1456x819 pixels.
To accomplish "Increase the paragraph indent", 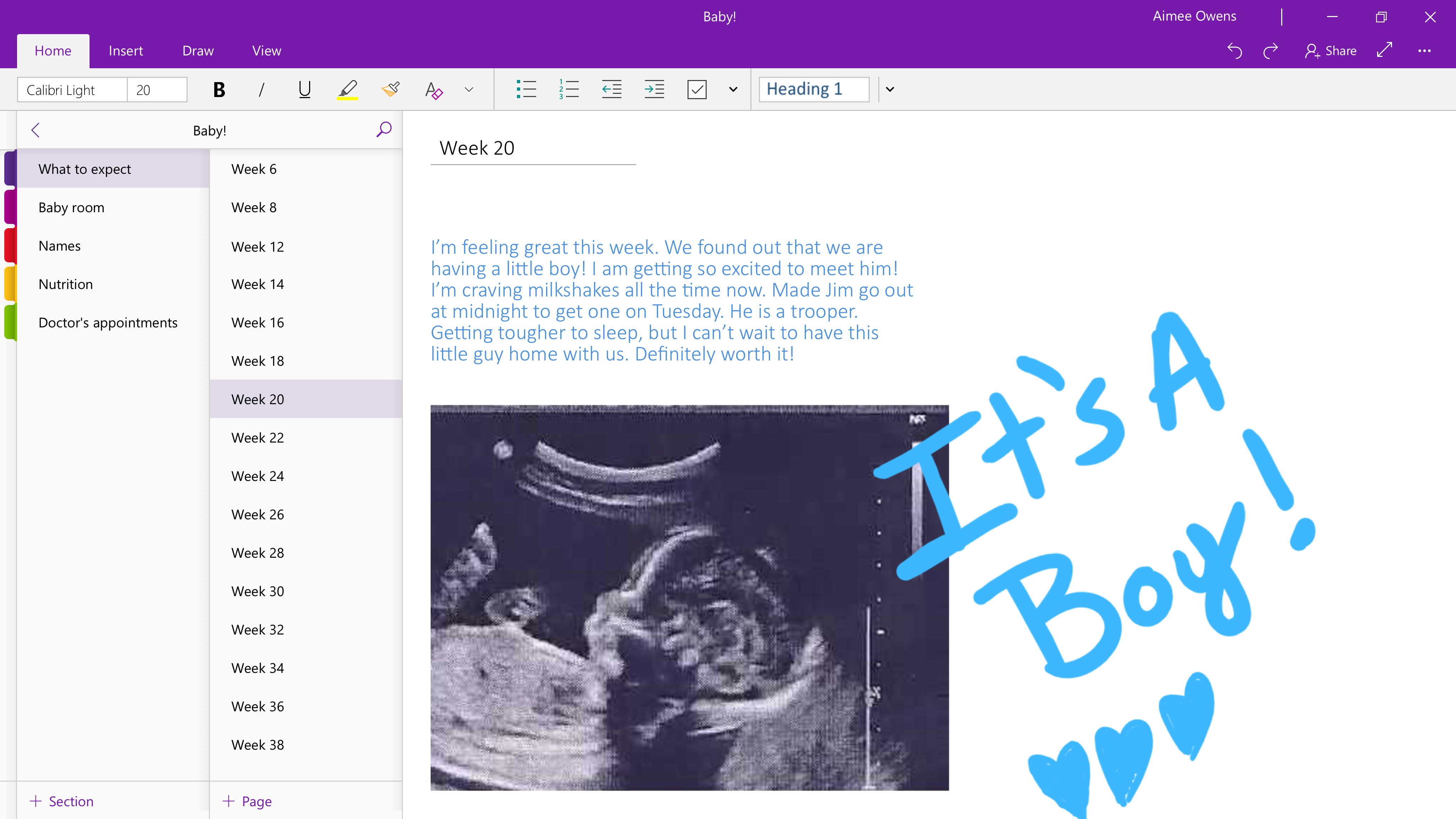I will 654,89.
